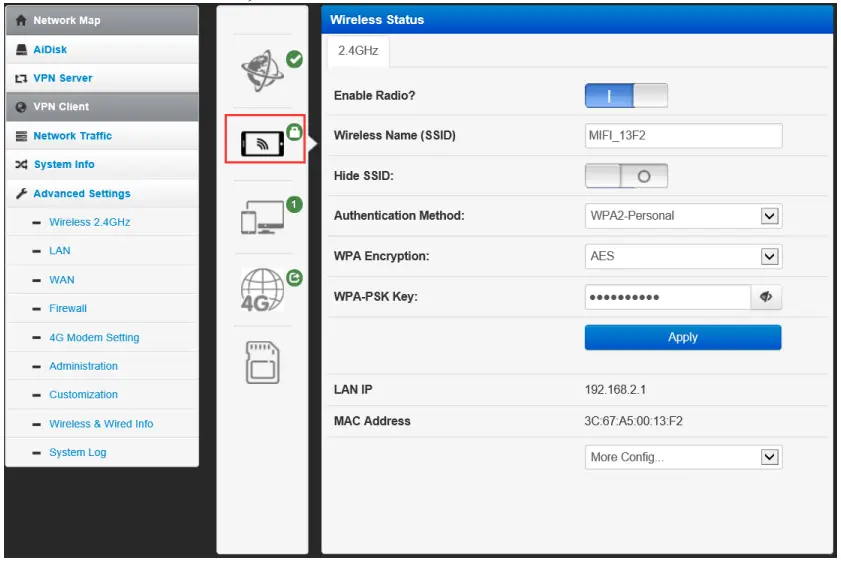Click the wrench icon beside Advanced Settings
This screenshot has height=562, width=841.
tap(21, 194)
